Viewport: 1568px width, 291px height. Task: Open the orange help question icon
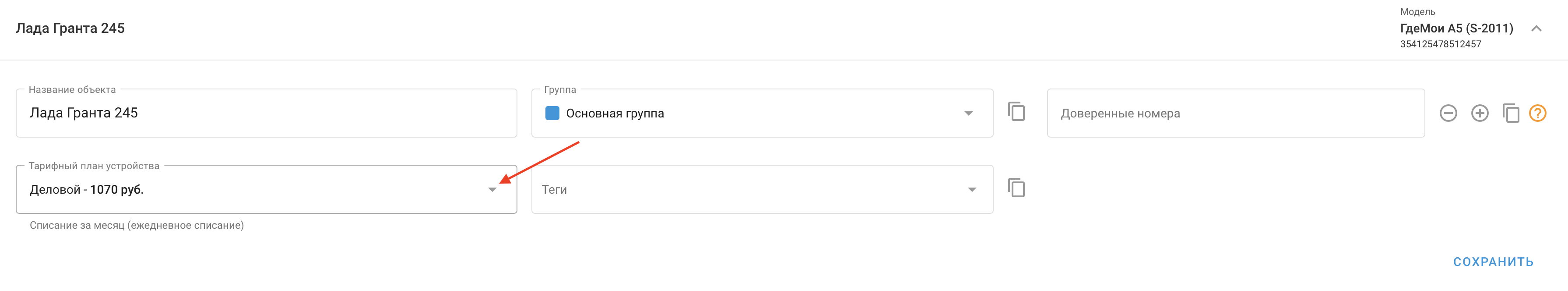[1537, 113]
